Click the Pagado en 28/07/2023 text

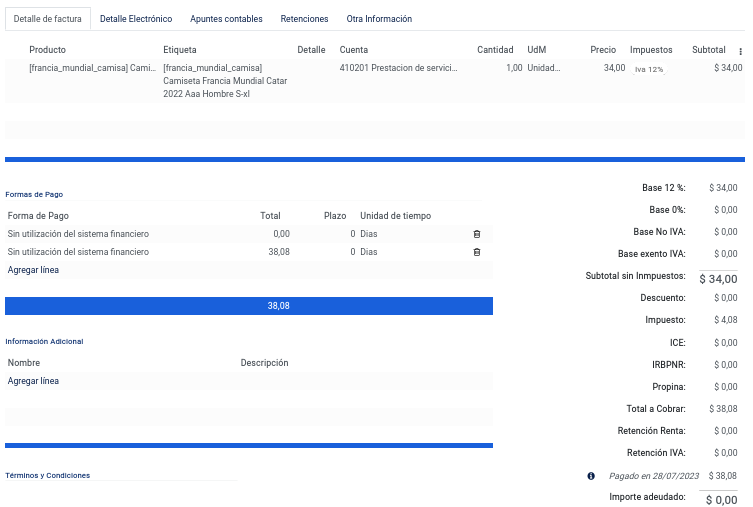point(654,476)
